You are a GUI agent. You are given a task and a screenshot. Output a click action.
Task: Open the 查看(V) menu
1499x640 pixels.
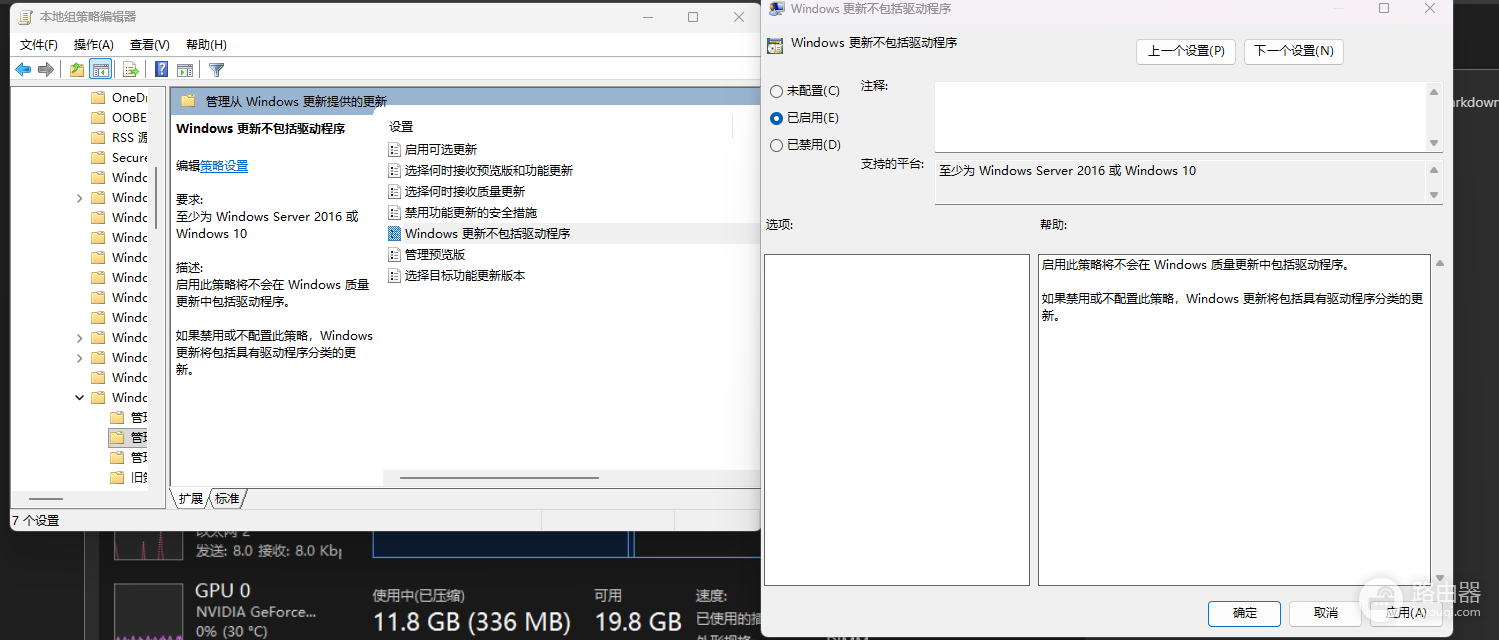click(150, 45)
